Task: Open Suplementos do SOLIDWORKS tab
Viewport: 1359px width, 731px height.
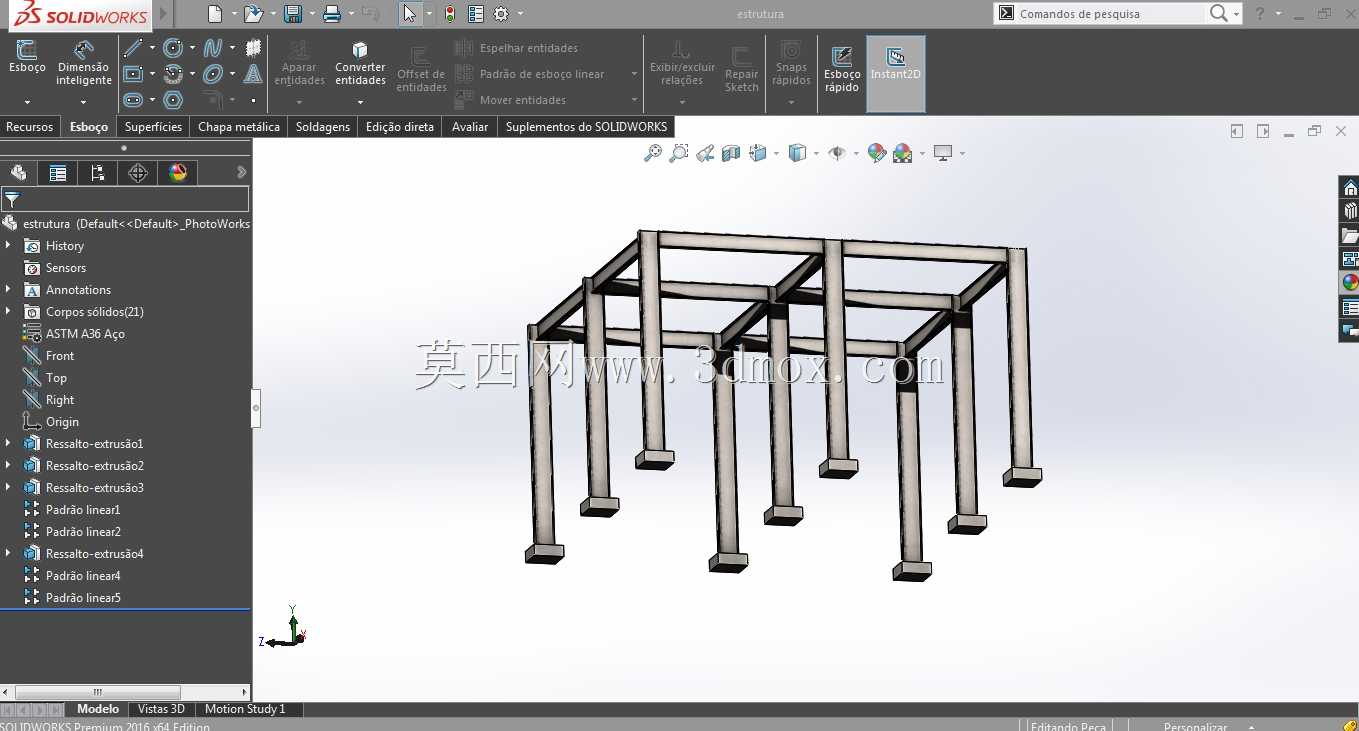Action: click(x=586, y=127)
